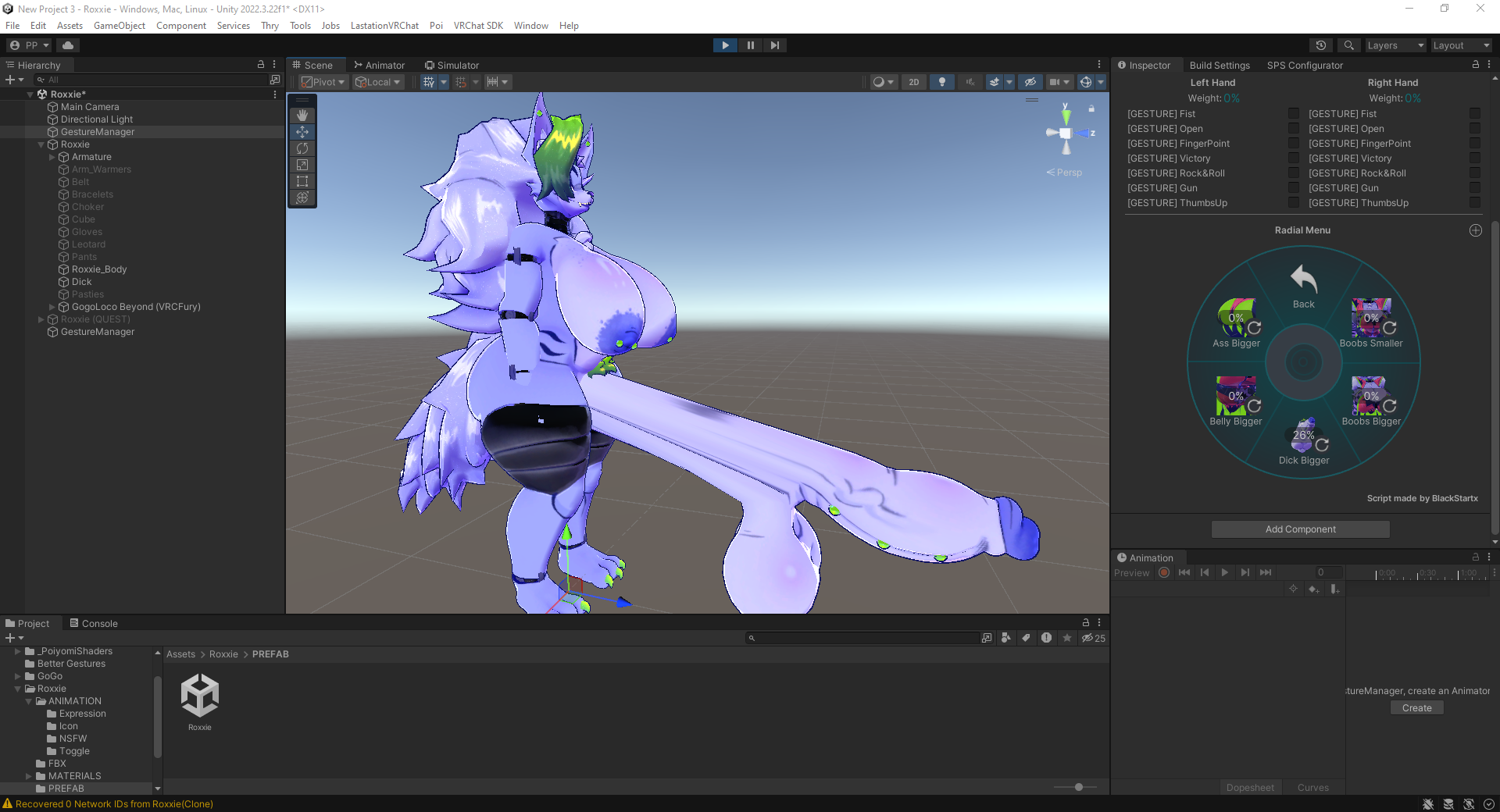Select the Transform tool in Scene

click(302, 198)
